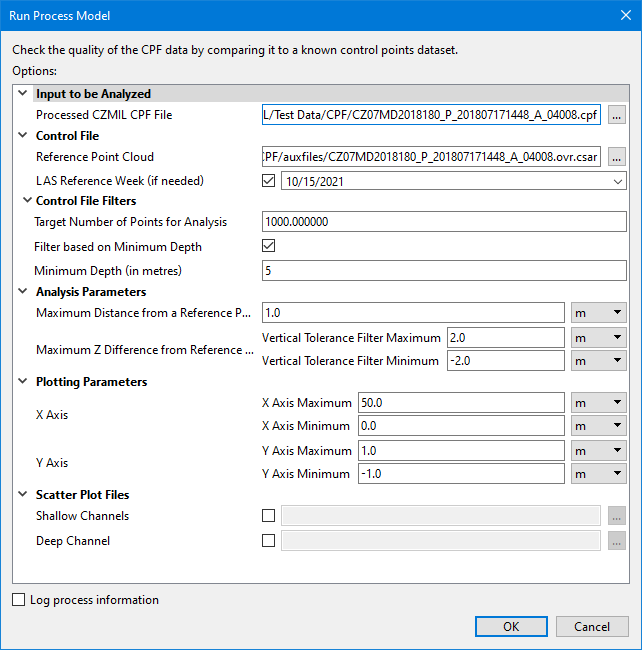Check Log process information box

(x=20, y=600)
